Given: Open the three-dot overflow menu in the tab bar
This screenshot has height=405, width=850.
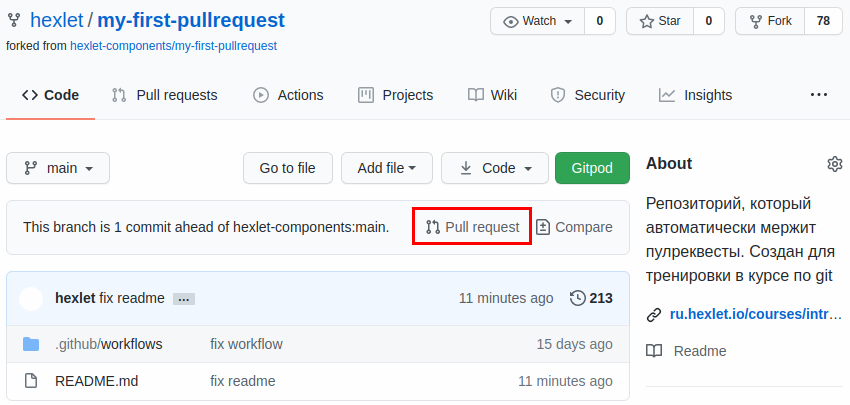Looking at the screenshot, I should point(819,95).
